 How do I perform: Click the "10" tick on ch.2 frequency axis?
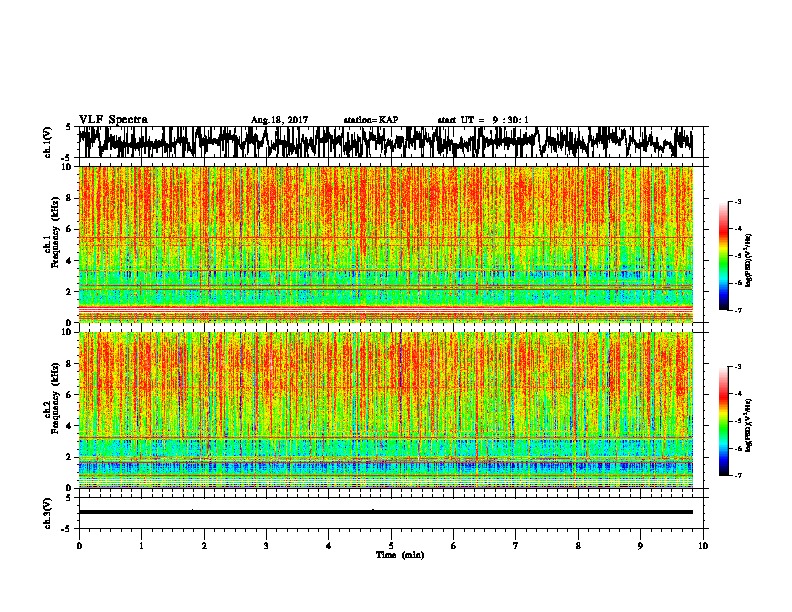click(68, 332)
